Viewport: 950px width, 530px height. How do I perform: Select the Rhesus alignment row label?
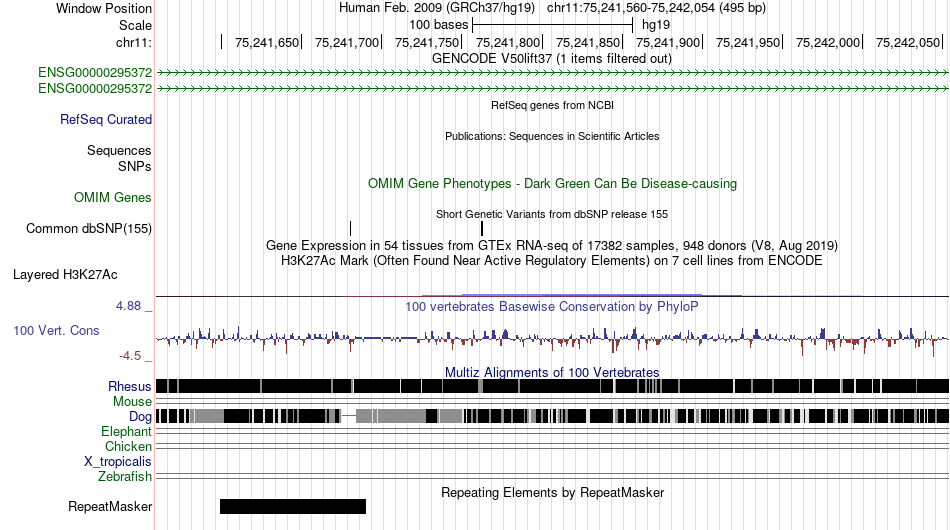[x=130, y=386]
